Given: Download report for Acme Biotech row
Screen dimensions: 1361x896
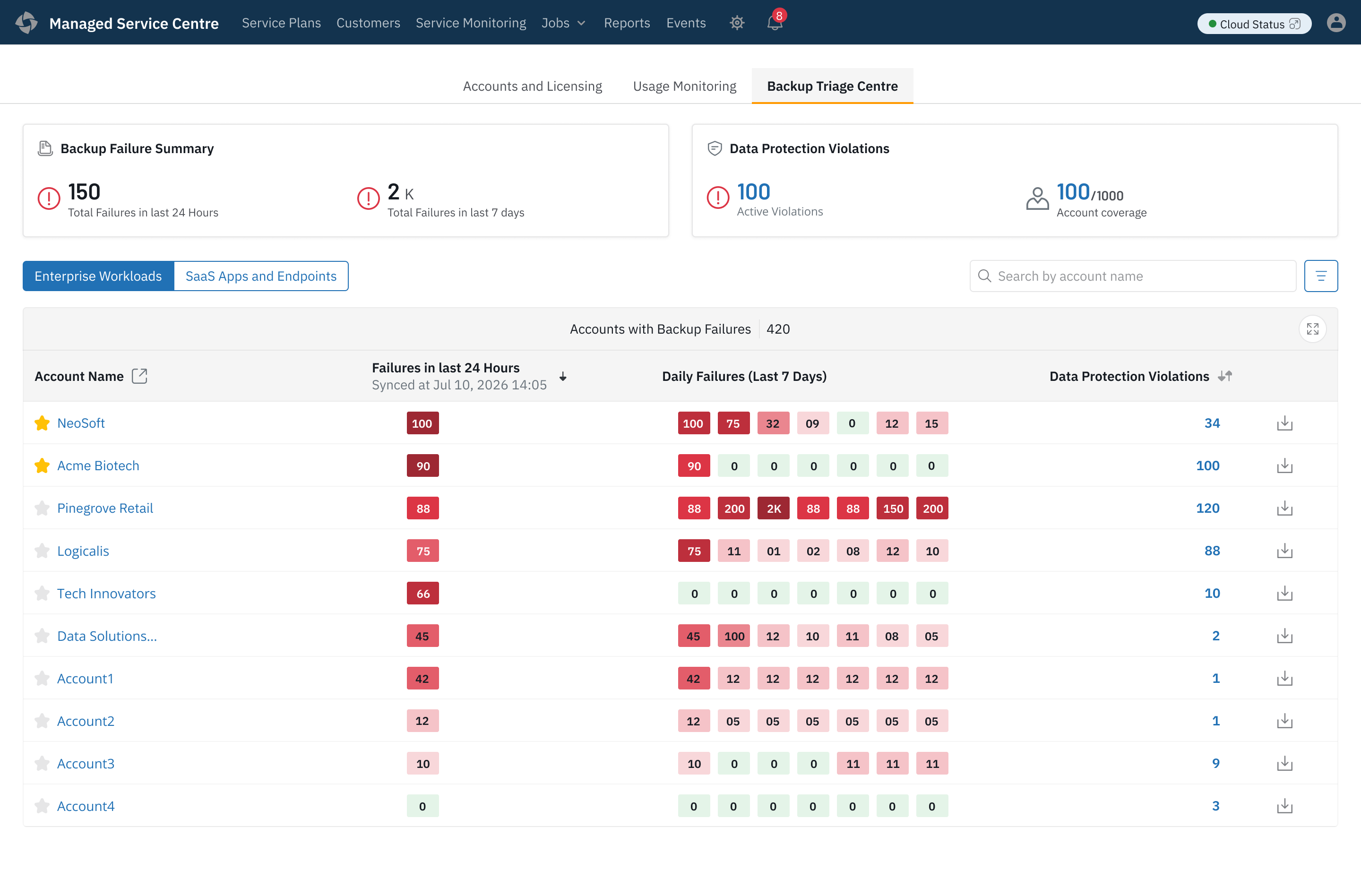Looking at the screenshot, I should [1284, 465].
